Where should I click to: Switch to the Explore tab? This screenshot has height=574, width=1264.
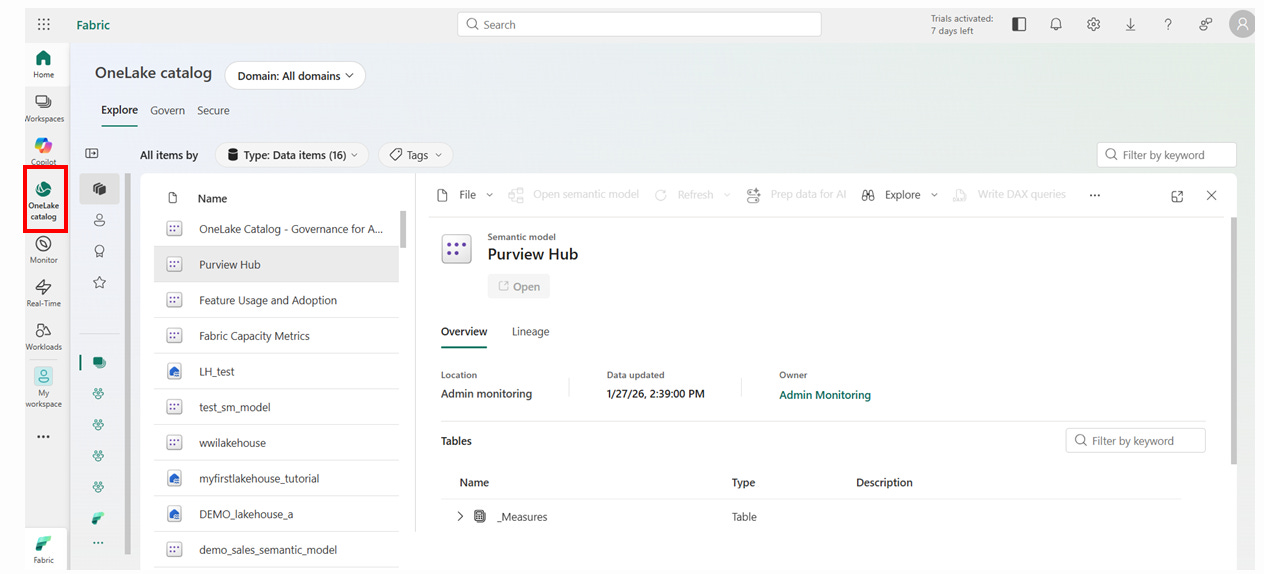119,110
